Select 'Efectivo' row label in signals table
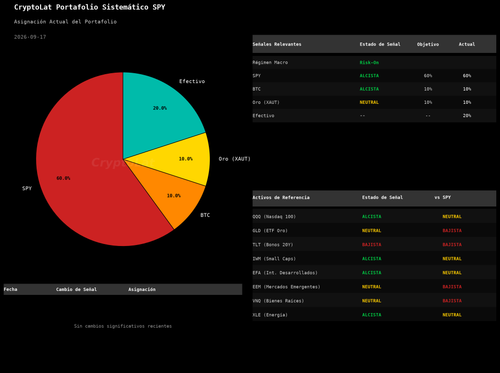500x373 pixels. tap(263, 116)
